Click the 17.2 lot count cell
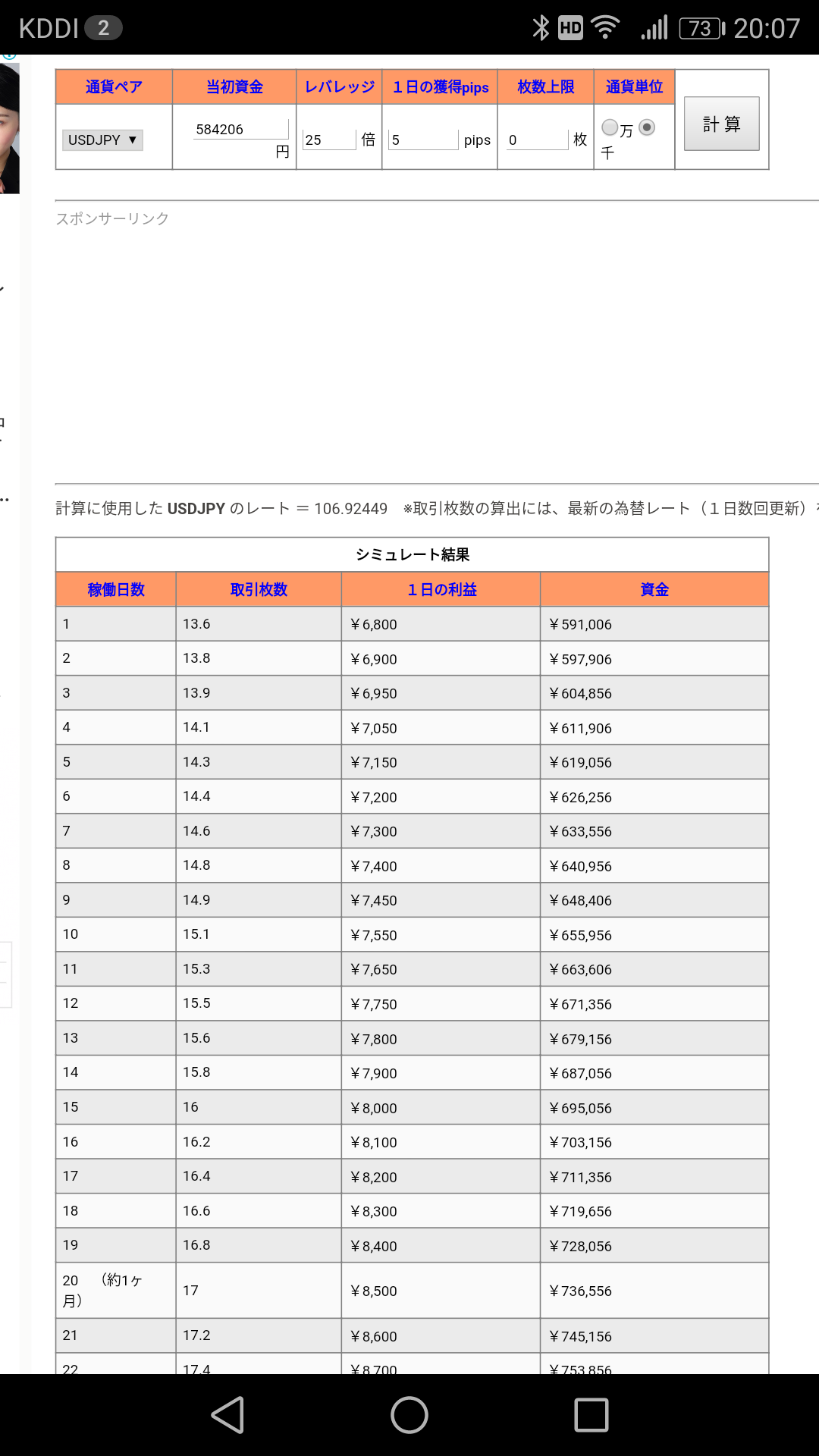Viewport: 819px width, 1456px height. pyautogui.click(x=259, y=1335)
